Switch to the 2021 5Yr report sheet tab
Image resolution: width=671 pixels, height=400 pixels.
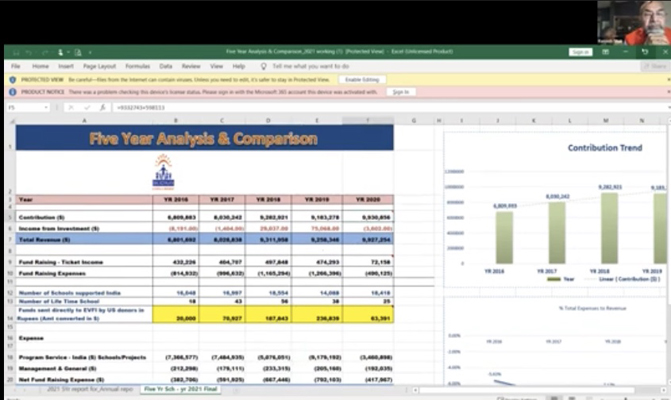pos(88,389)
